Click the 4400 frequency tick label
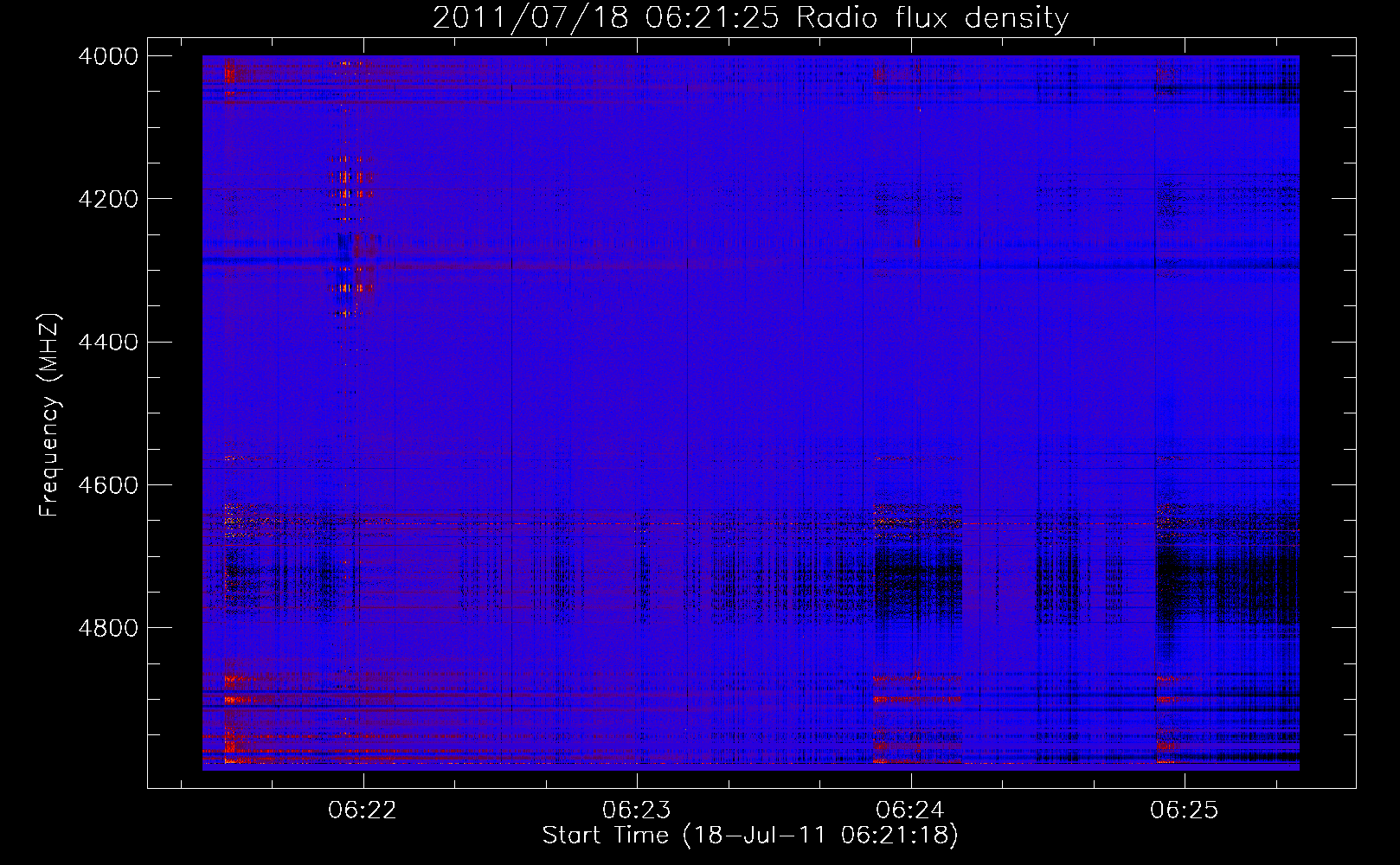 click(x=108, y=343)
